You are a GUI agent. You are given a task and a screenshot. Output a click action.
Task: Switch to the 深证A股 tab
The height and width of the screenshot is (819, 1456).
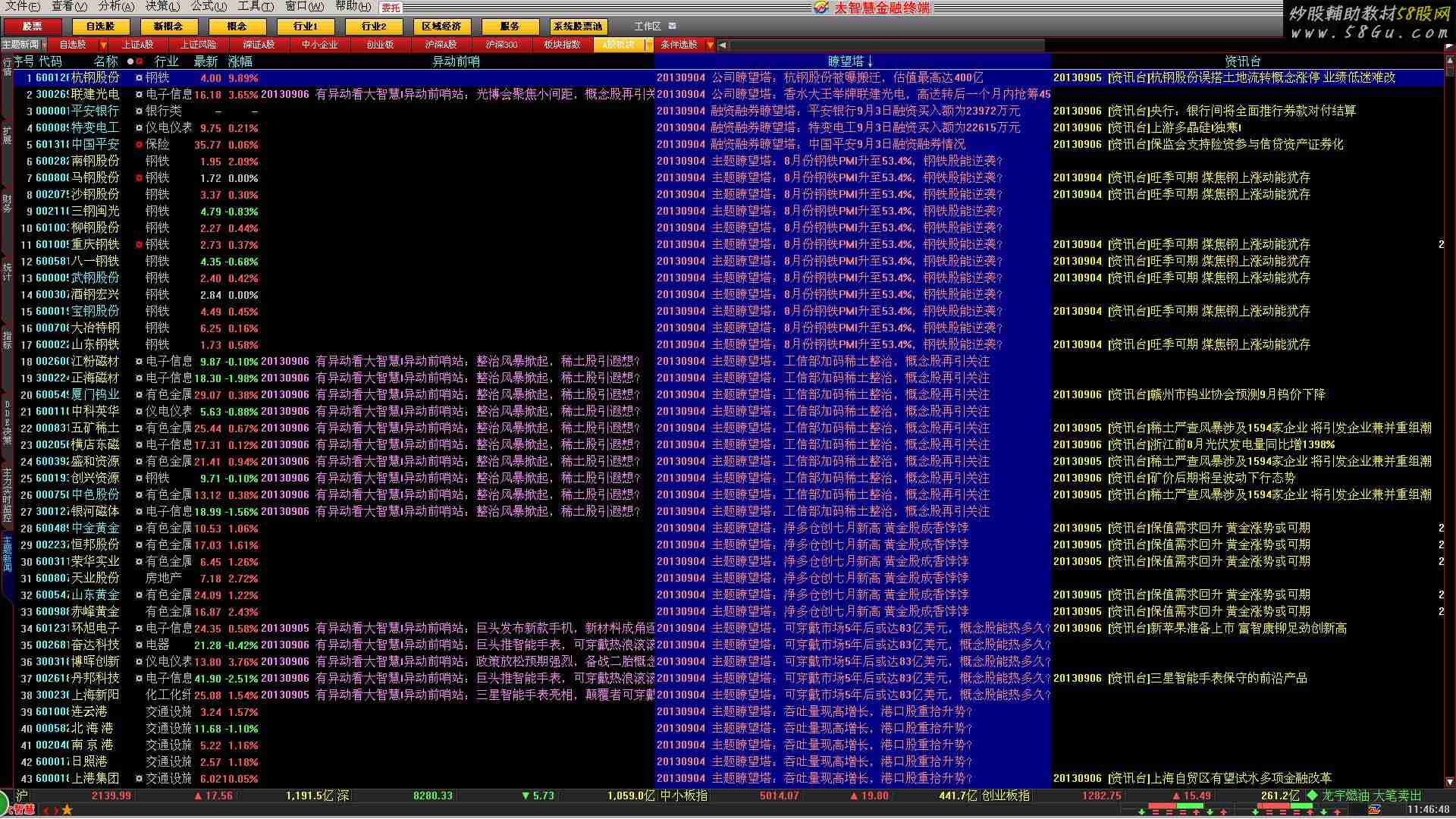point(259,45)
